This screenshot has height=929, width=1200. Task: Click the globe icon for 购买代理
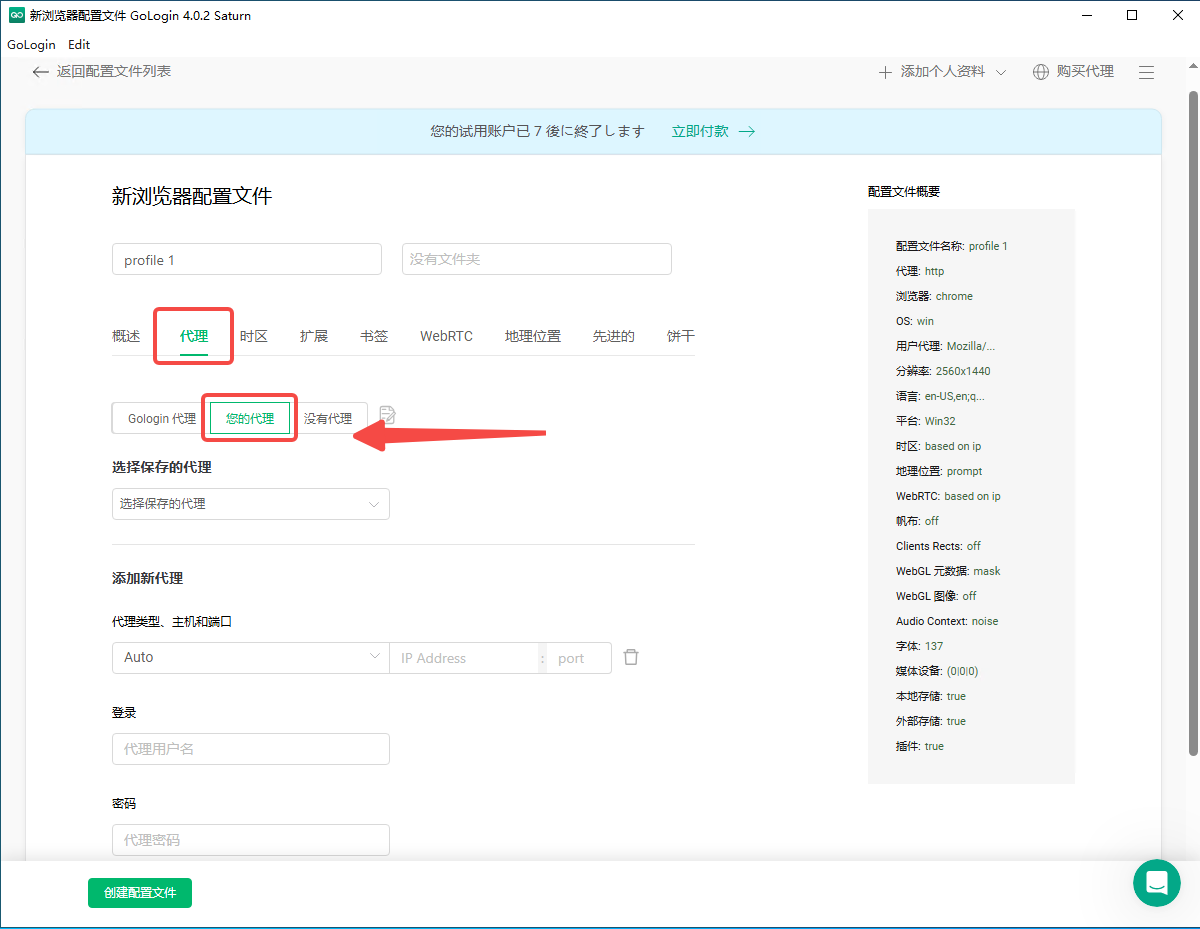pos(1041,72)
